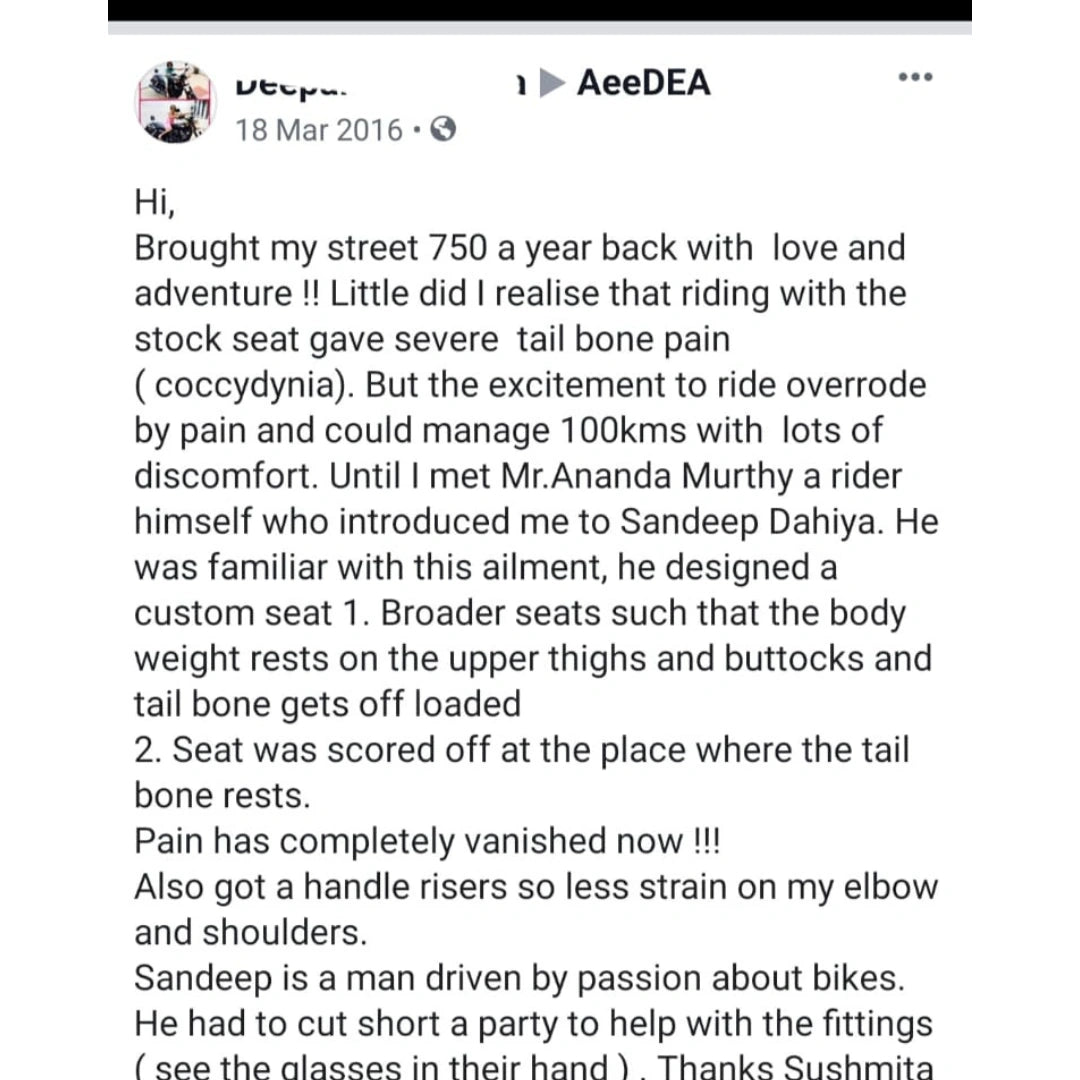Click the globe public privacy icon
1080x1080 pixels.
point(442,130)
